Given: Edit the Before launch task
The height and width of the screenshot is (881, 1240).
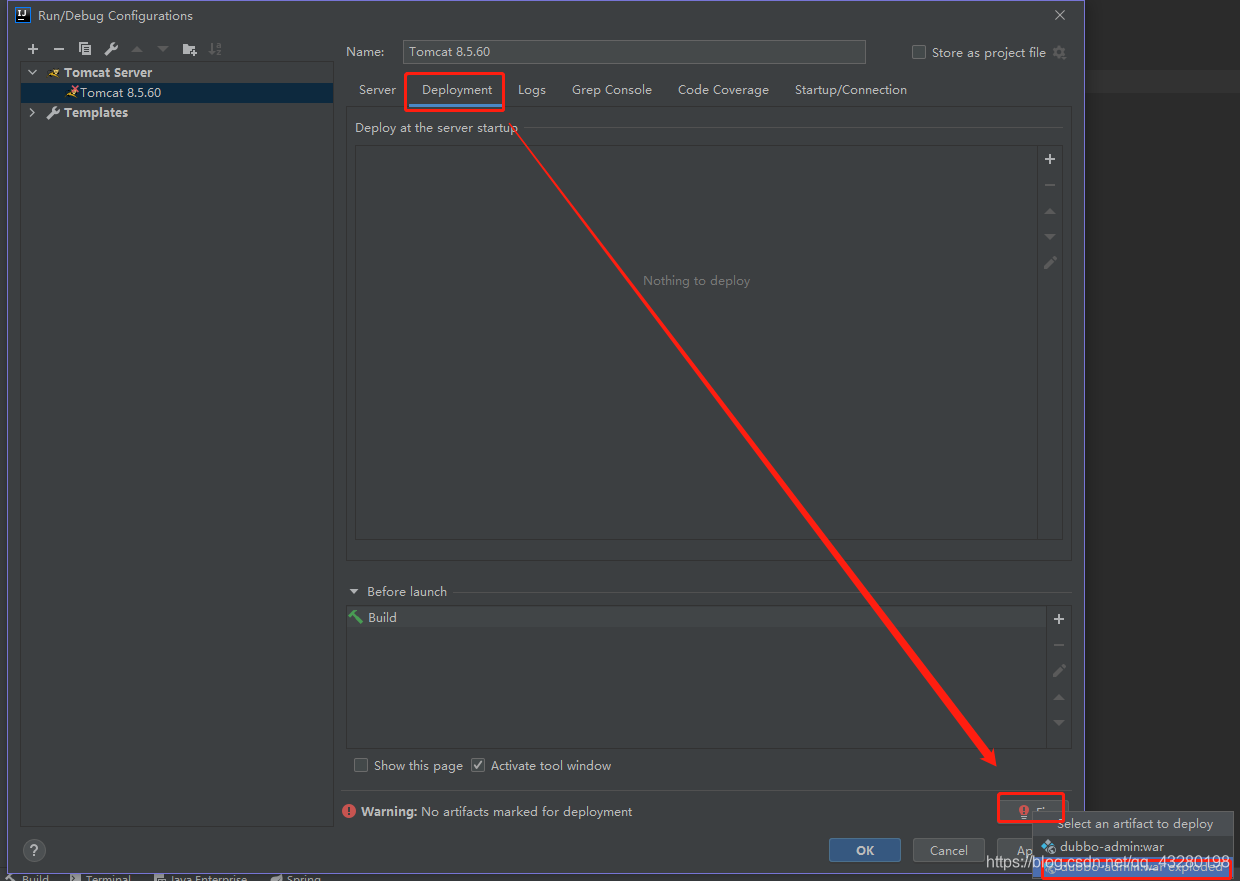Looking at the screenshot, I should pos(1059,671).
